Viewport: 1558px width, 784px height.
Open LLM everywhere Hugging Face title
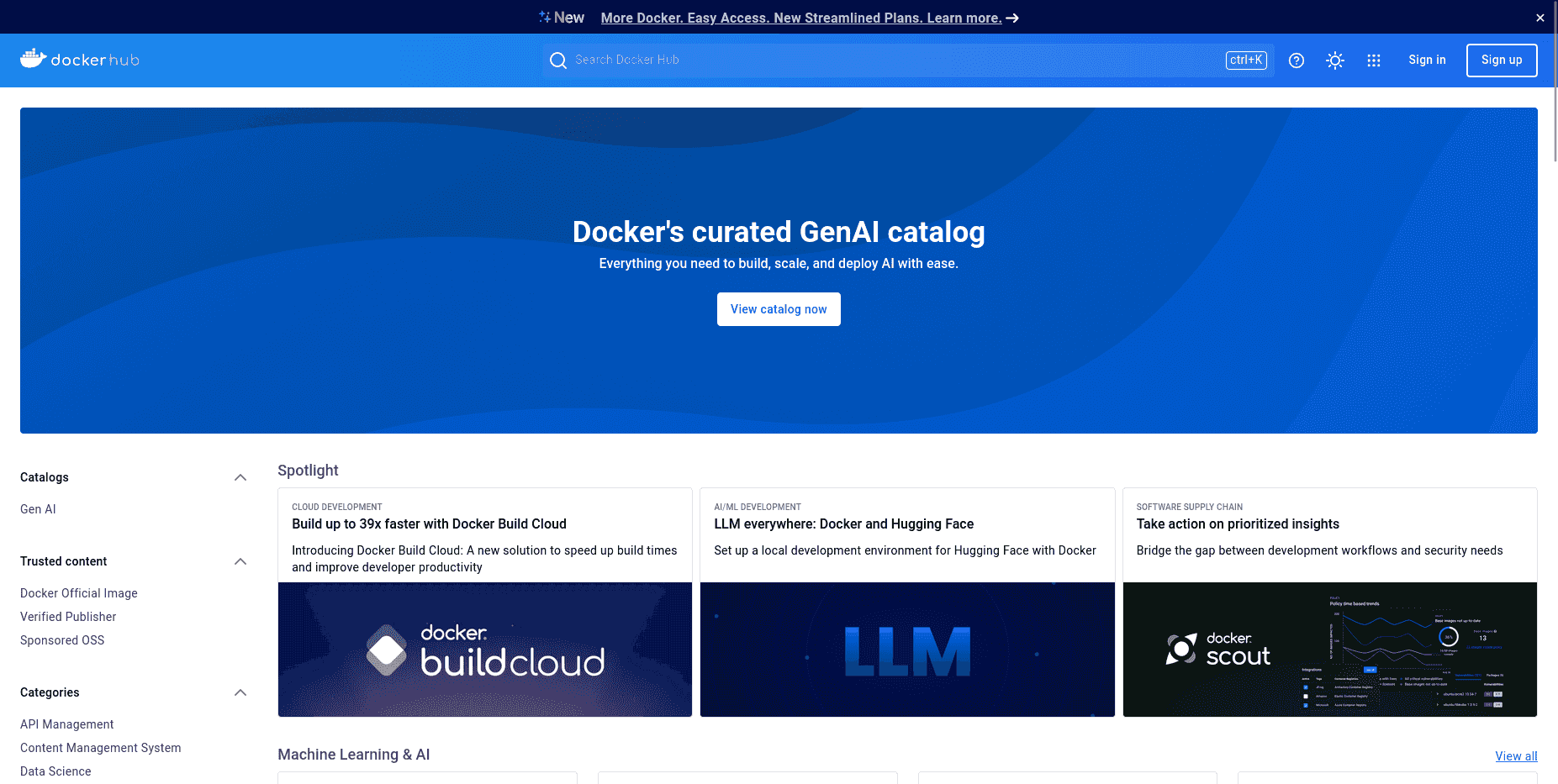point(843,524)
